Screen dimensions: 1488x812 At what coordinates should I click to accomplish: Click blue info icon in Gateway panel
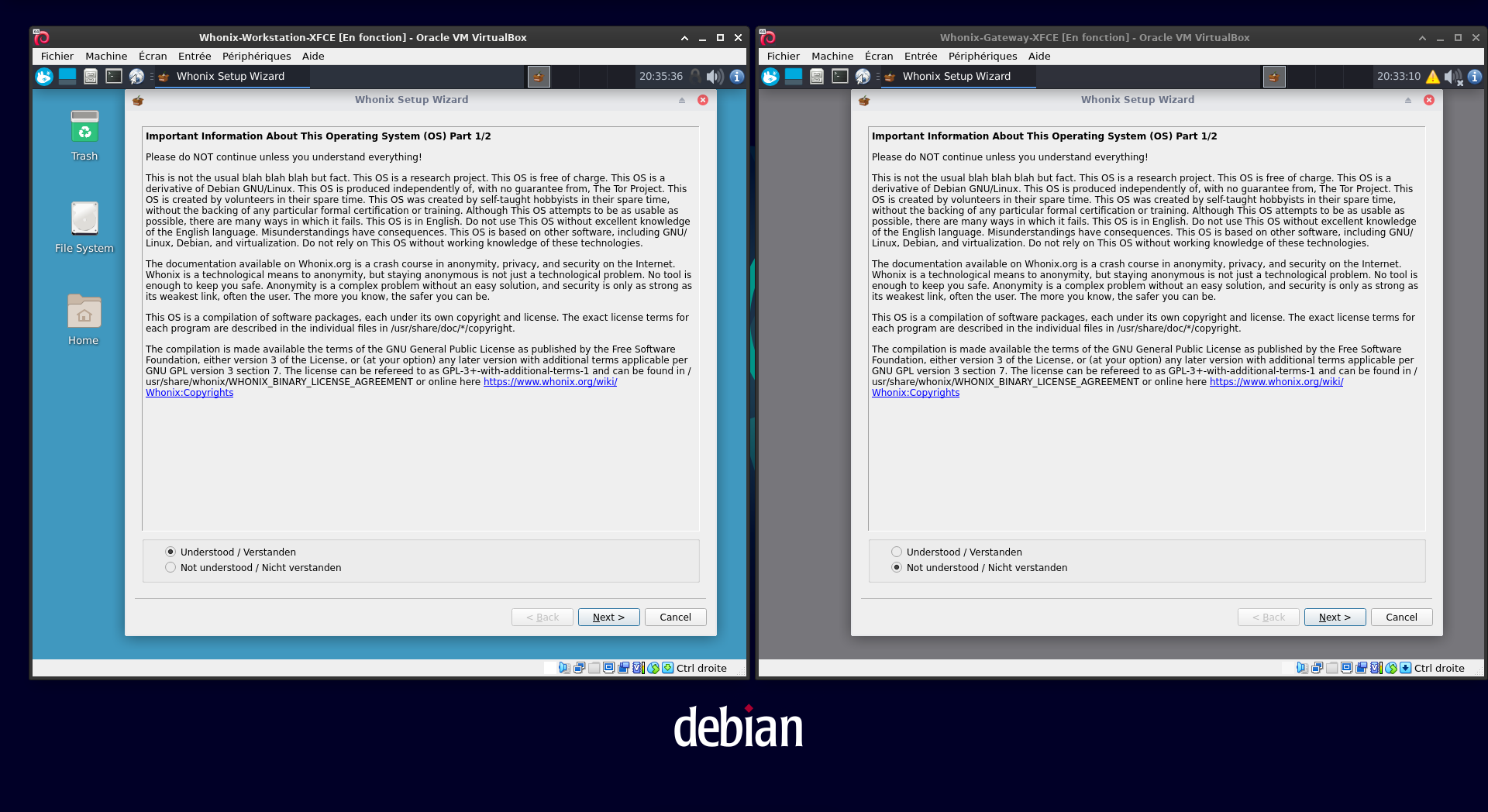pyautogui.click(x=1475, y=76)
